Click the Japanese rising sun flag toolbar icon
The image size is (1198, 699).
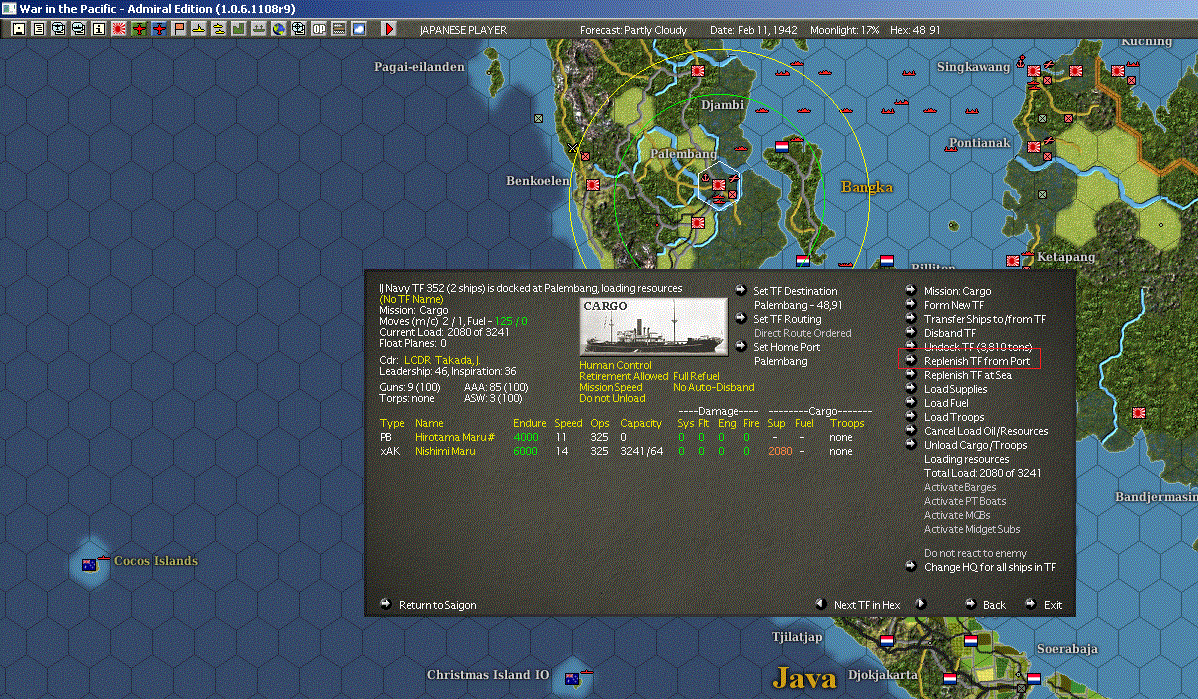(x=118, y=29)
